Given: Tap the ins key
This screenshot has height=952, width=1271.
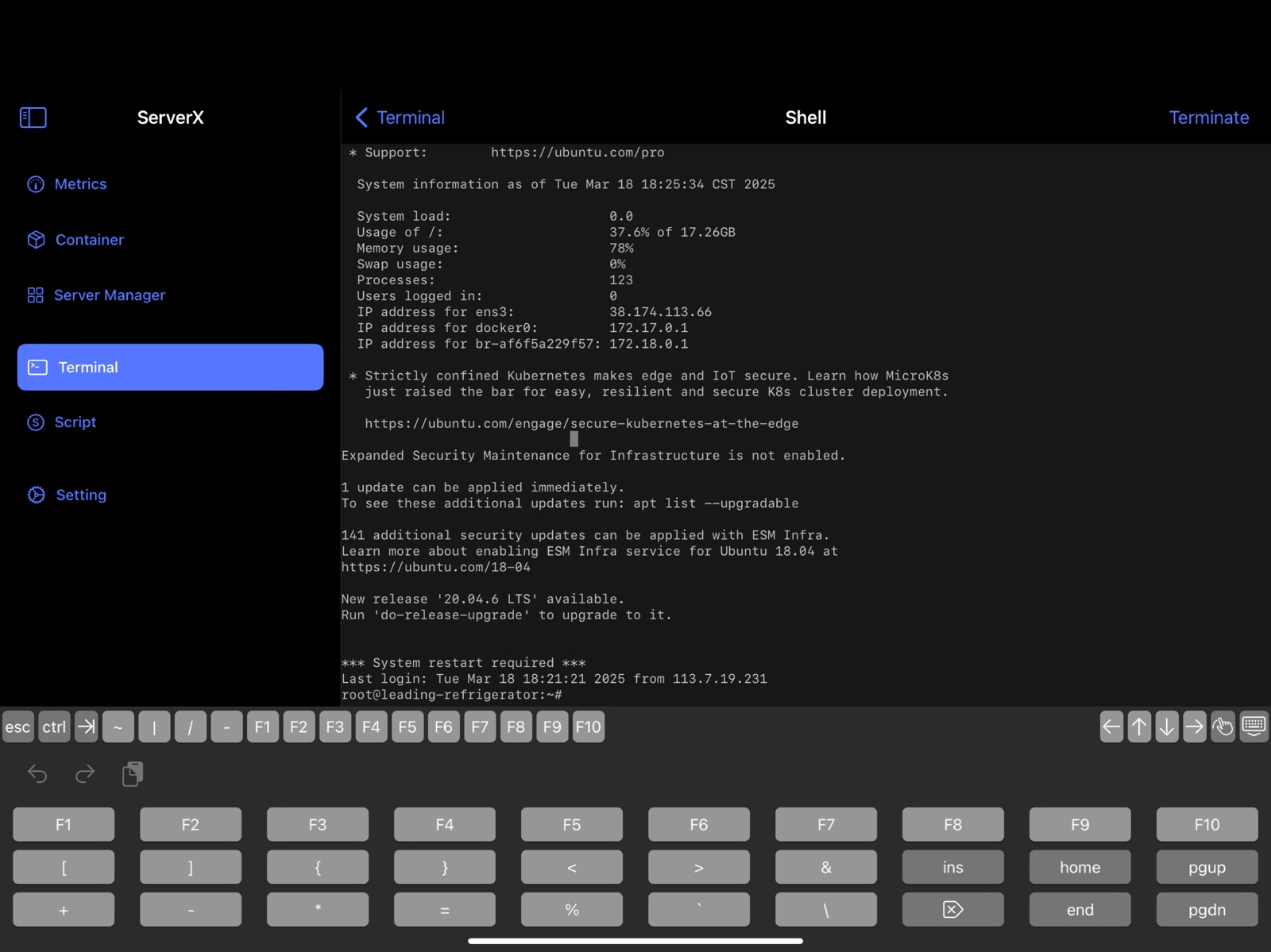Looking at the screenshot, I should click(953, 867).
